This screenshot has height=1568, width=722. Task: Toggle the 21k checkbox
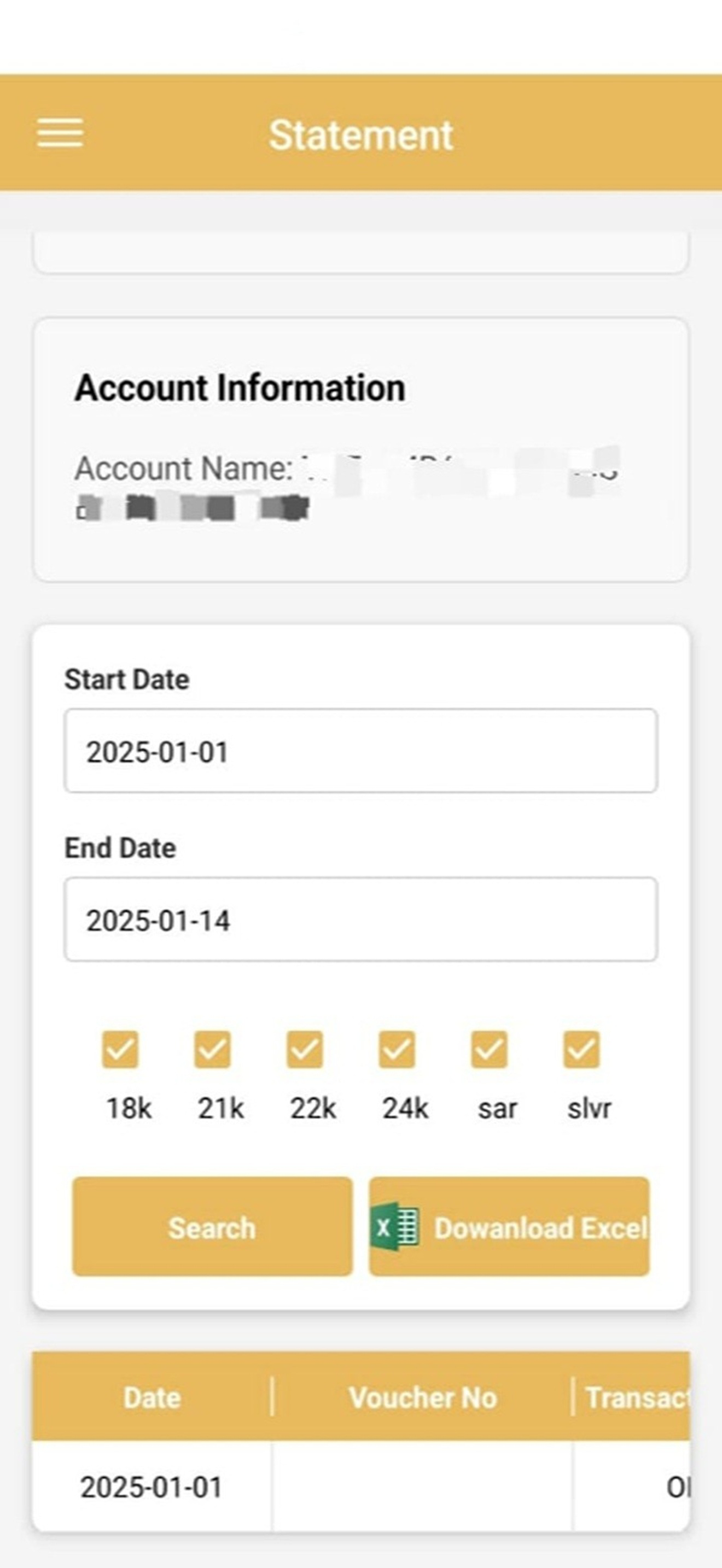(x=212, y=1049)
